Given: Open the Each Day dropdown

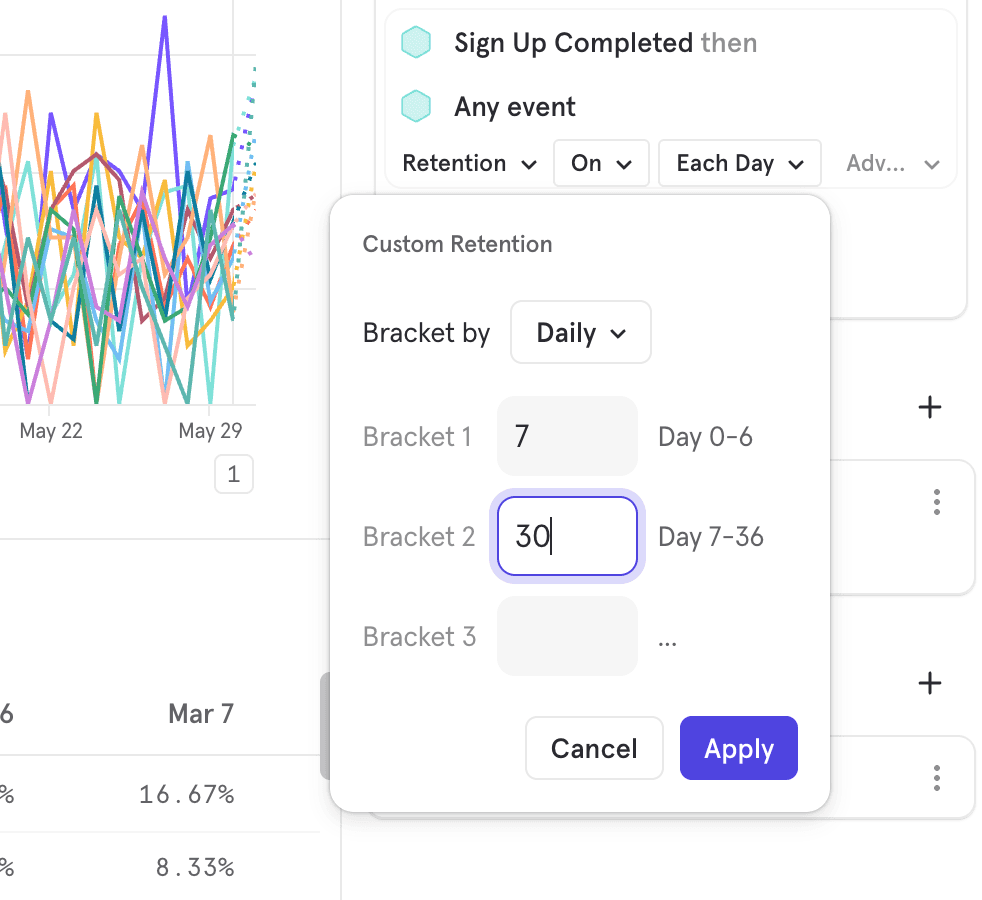Looking at the screenshot, I should pyautogui.click(x=739, y=164).
